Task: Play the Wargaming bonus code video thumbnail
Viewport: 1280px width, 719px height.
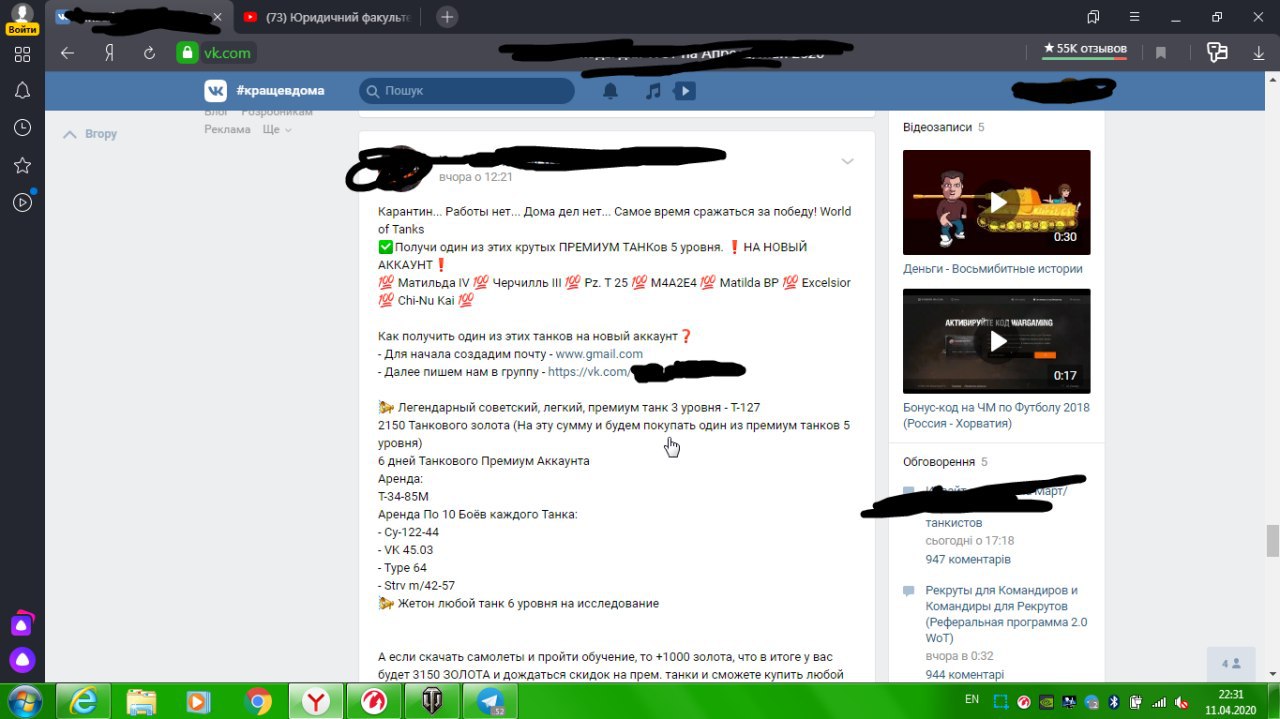Action: click(x=997, y=341)
